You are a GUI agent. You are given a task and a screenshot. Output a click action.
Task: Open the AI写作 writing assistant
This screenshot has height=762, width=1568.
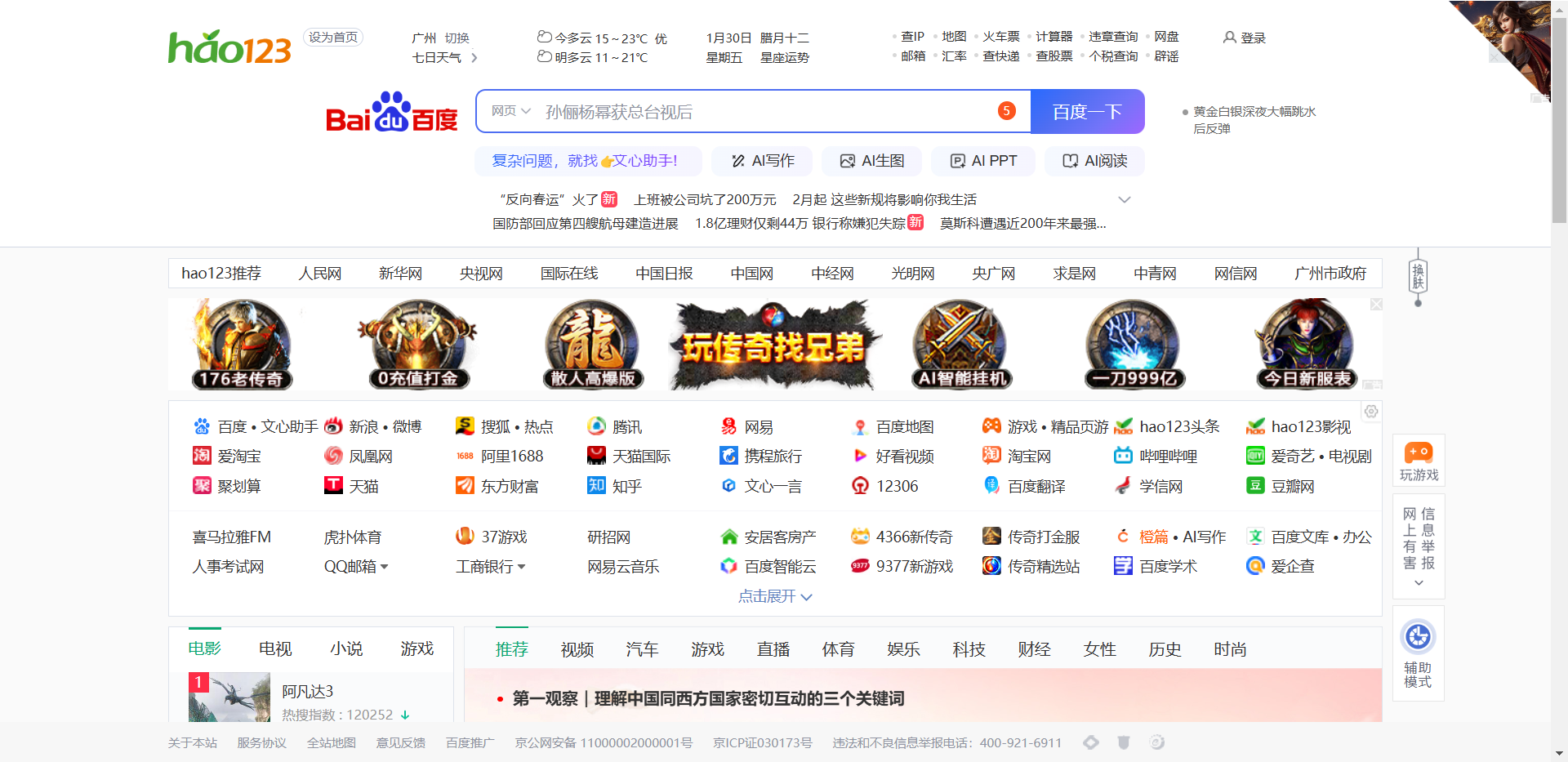point(761,161)
